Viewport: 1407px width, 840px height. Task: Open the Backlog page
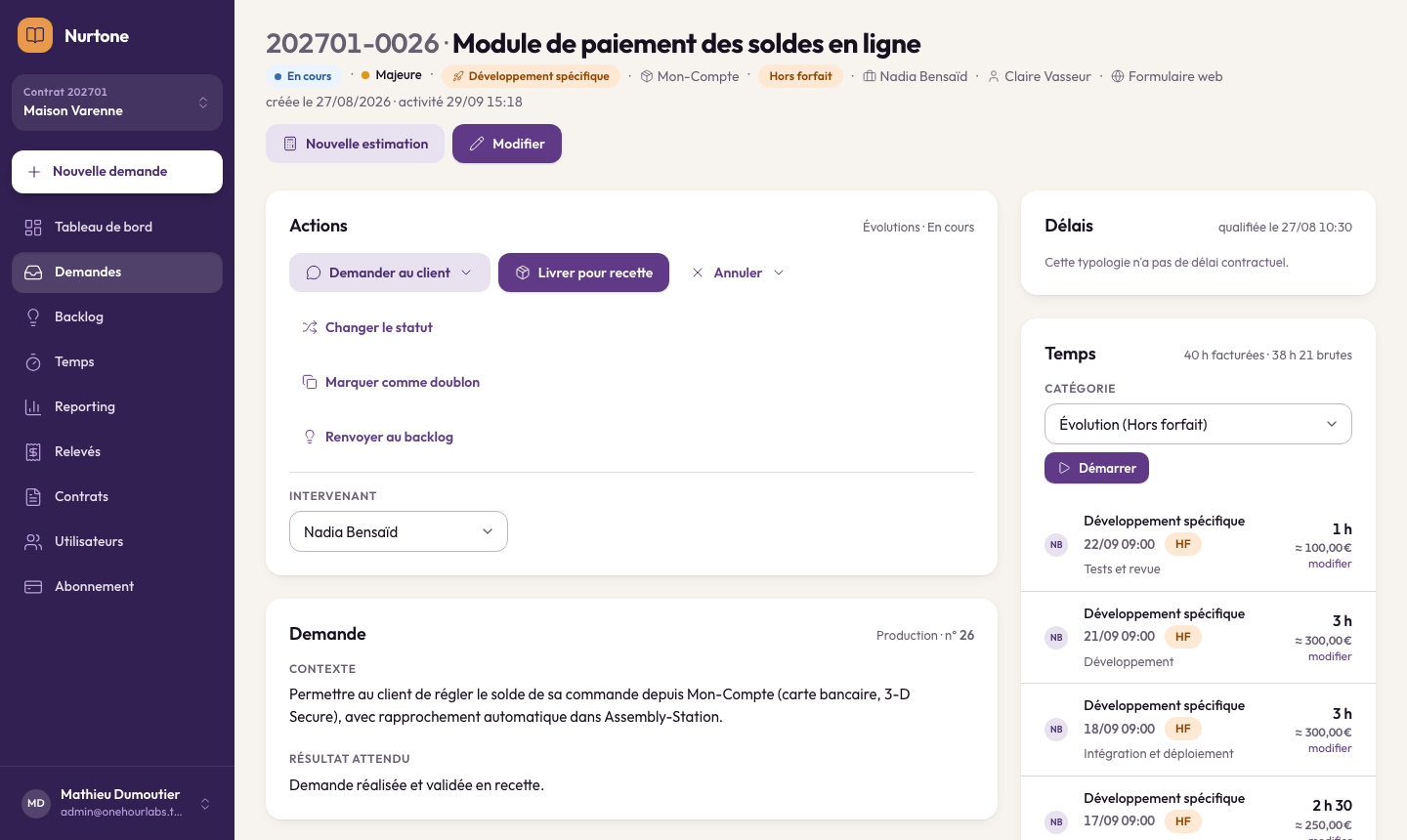[117, 316]
